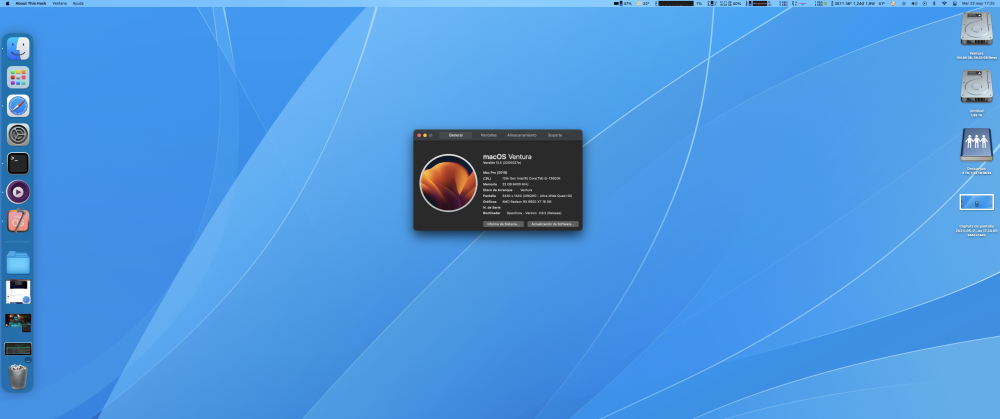Open the Trash in the Dock
The image size is (1000, 419).
[x=18, y=376]
